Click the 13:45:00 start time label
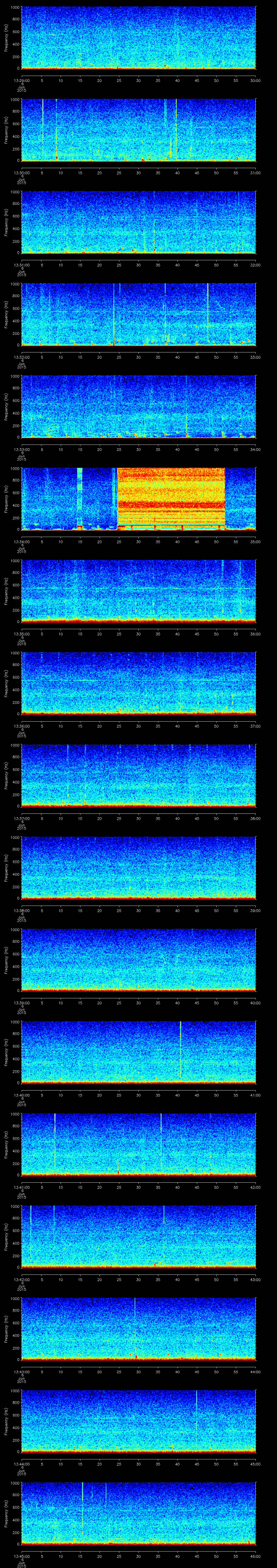The width and height of the screenshot is (277, 1568). coord(21,1556)
